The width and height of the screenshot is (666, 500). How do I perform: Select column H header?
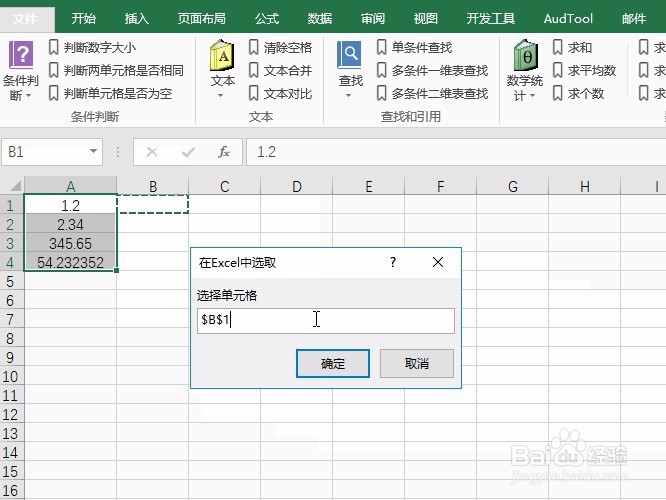[x=584, y=186]
